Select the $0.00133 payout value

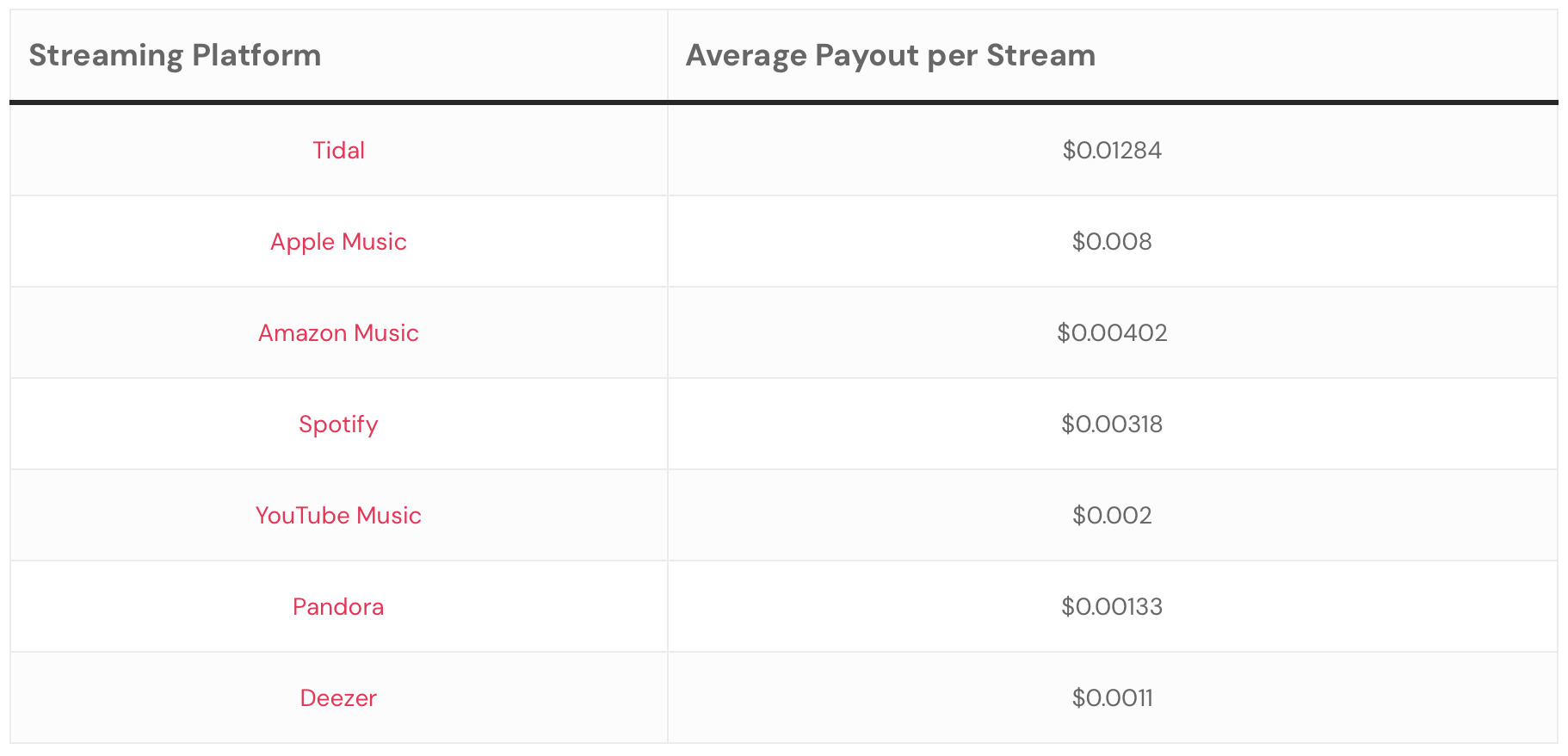[1112, 607]
